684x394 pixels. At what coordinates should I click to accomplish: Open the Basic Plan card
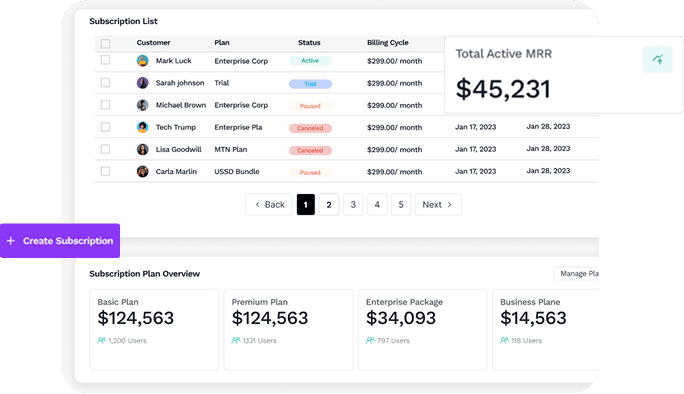[154, 329]
